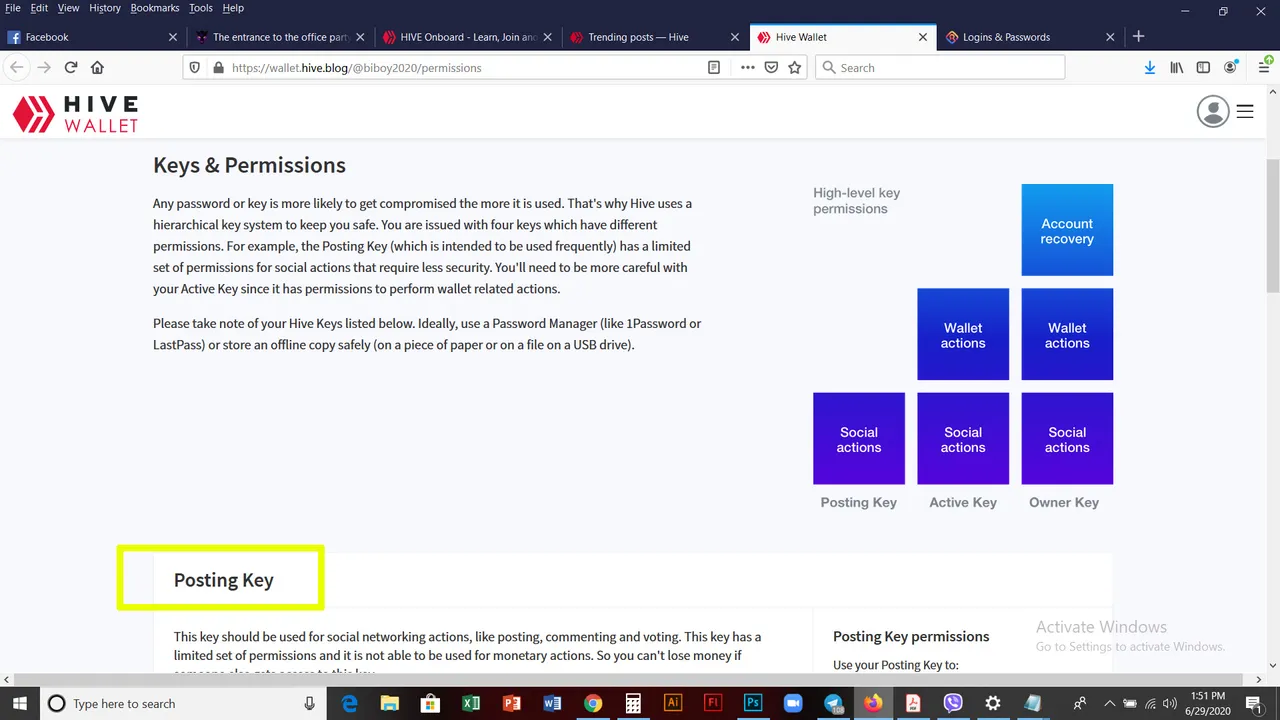Click the horizontal scrollbar at bottom
The width and height of the screenshot is (1280, 720).
630,680
